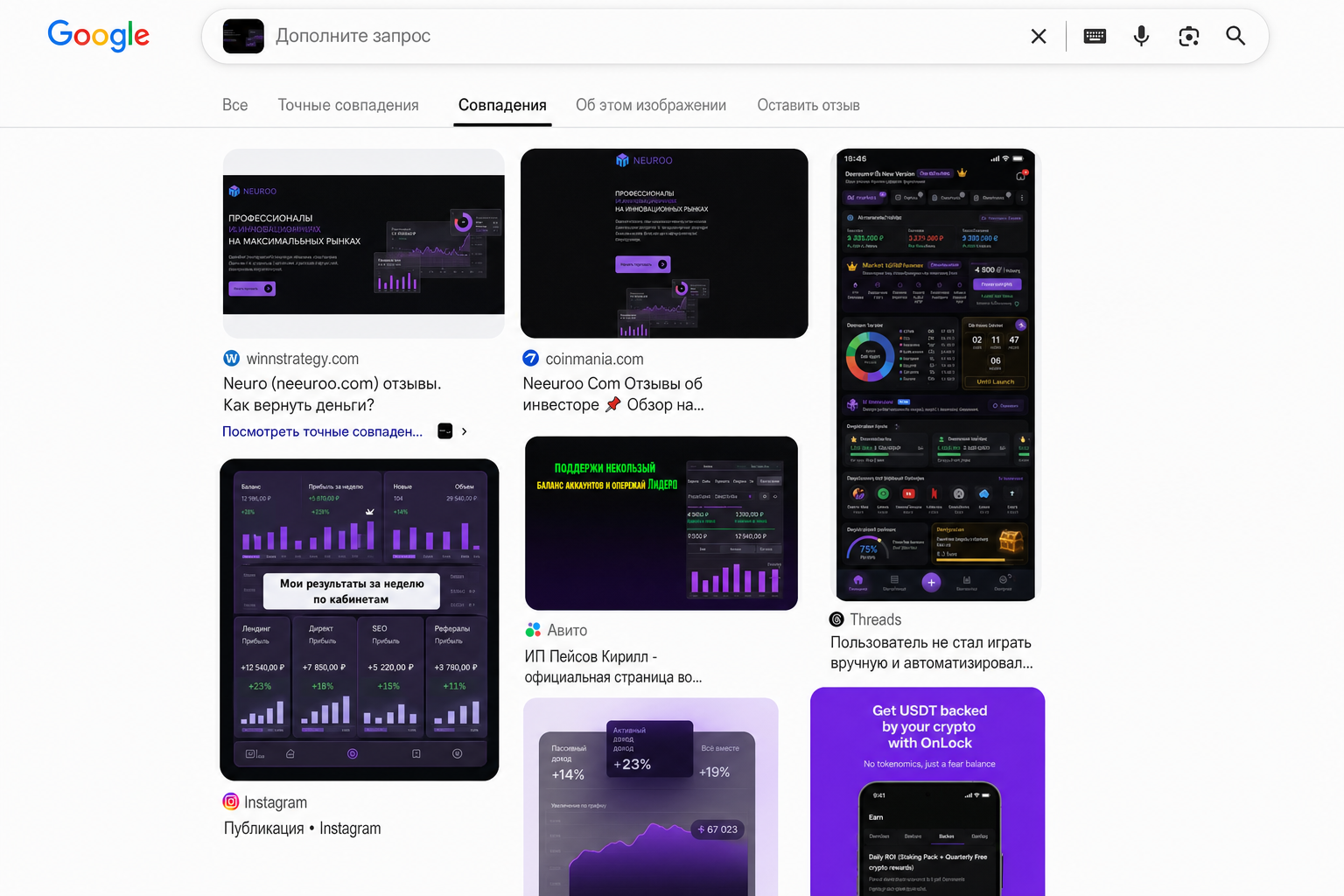Clear the search box with X
1344x896 pixels.
point(1039,36)
